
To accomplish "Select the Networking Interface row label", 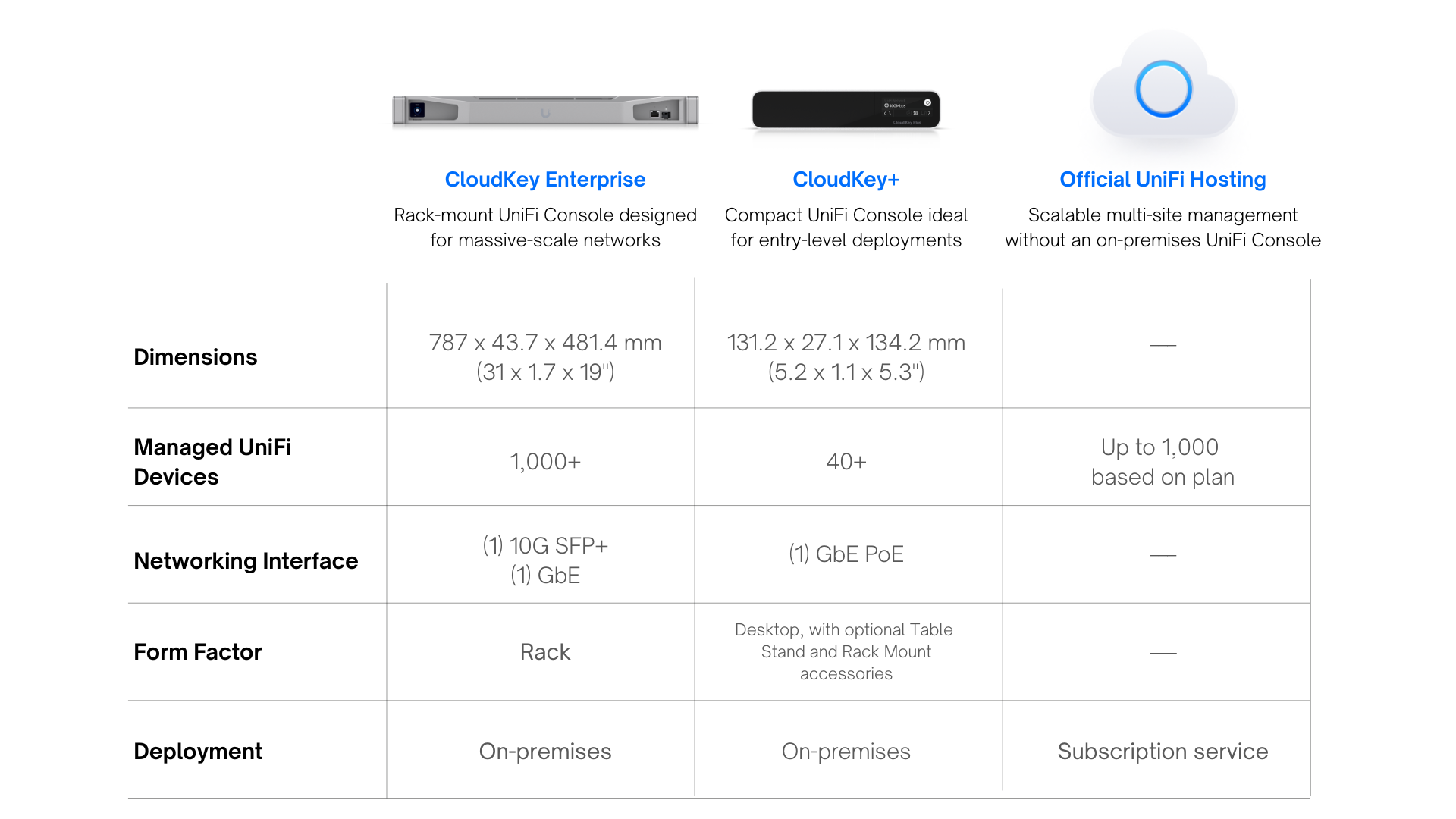I will [x=246, y=561].
